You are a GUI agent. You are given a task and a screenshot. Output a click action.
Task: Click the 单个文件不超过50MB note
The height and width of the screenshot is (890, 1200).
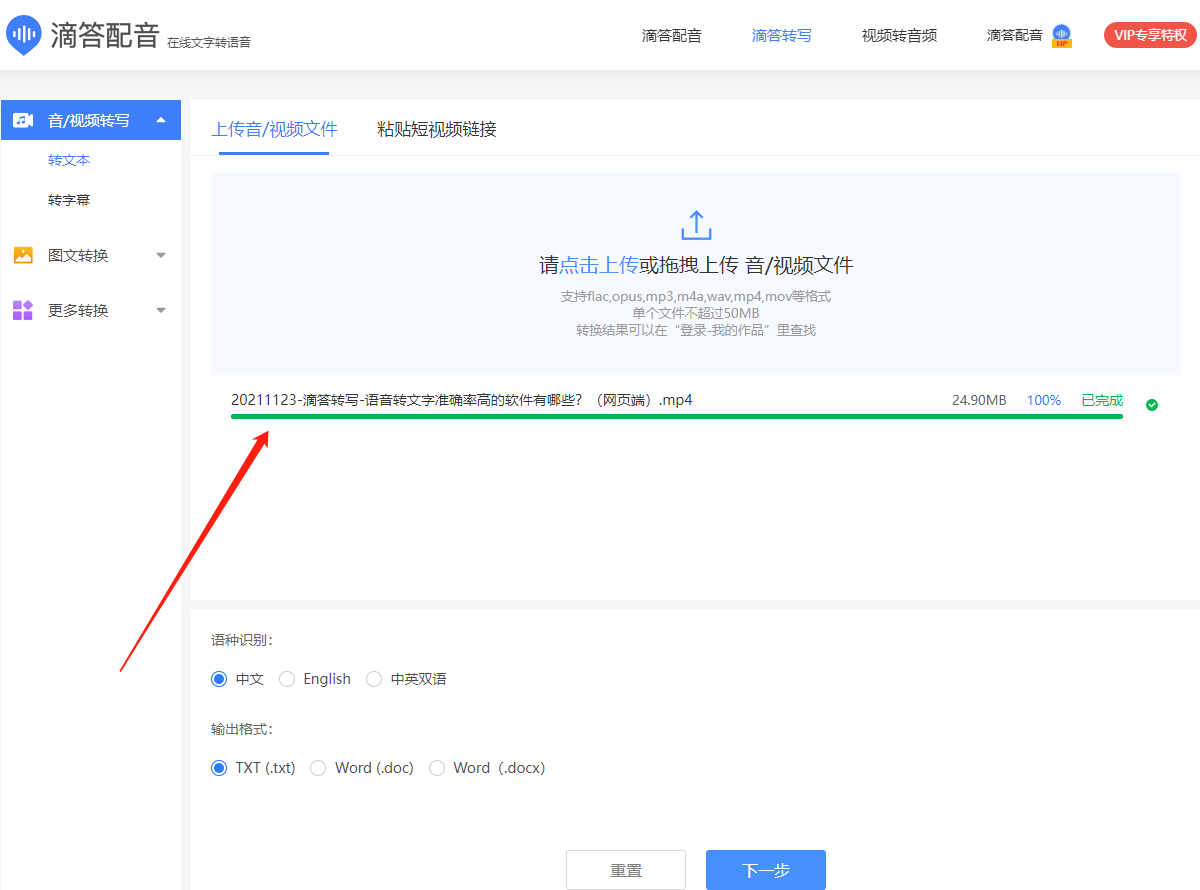tap(696, 313)
